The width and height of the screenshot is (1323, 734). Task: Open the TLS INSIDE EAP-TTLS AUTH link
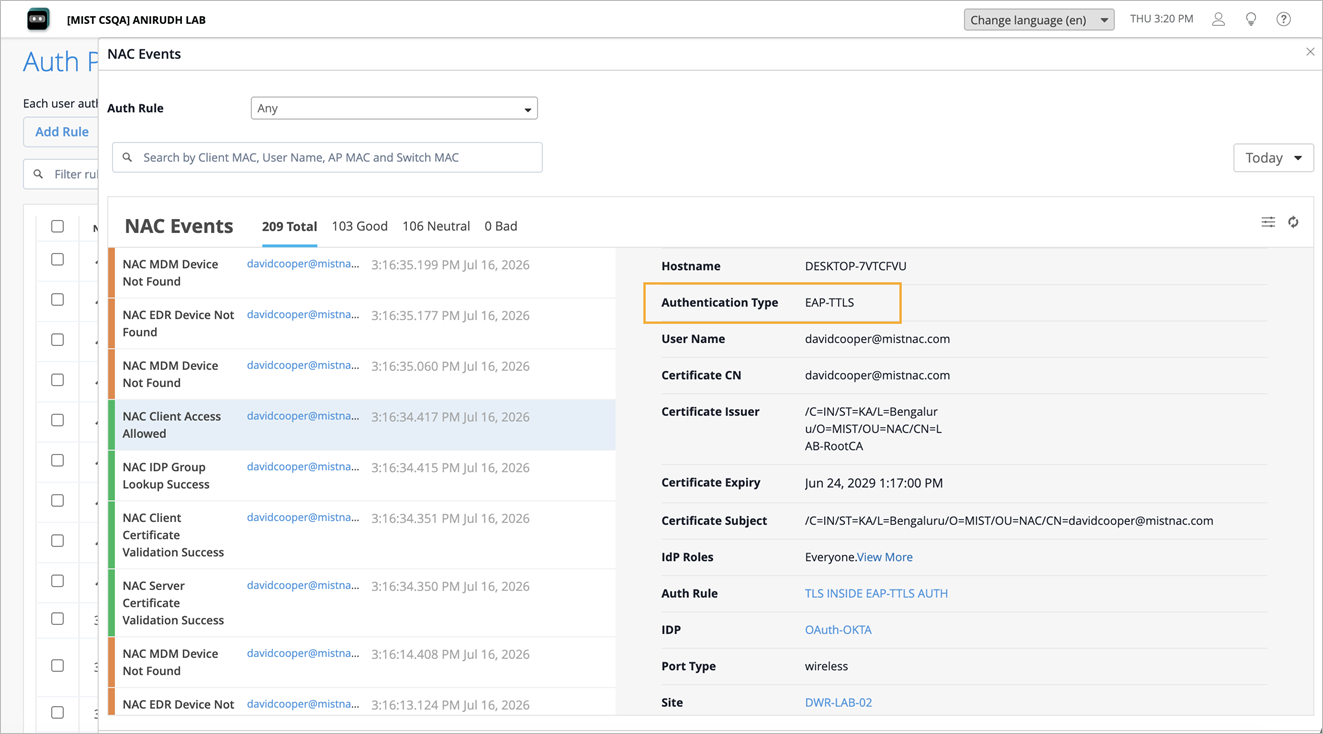coord(876,593)
